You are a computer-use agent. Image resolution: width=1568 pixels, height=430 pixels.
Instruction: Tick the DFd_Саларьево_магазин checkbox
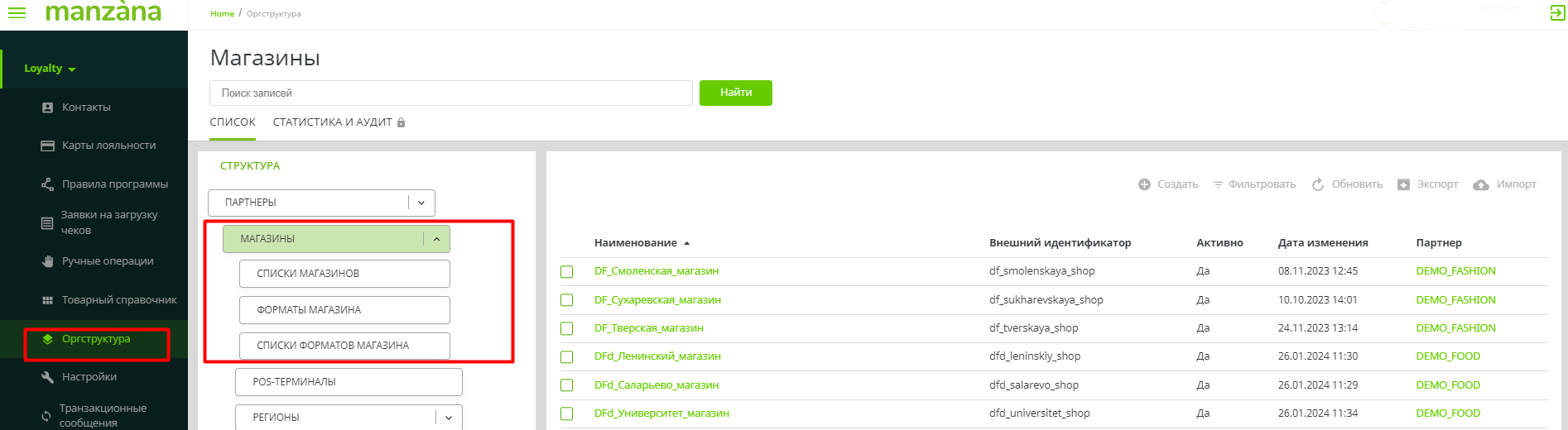point(567,385)
